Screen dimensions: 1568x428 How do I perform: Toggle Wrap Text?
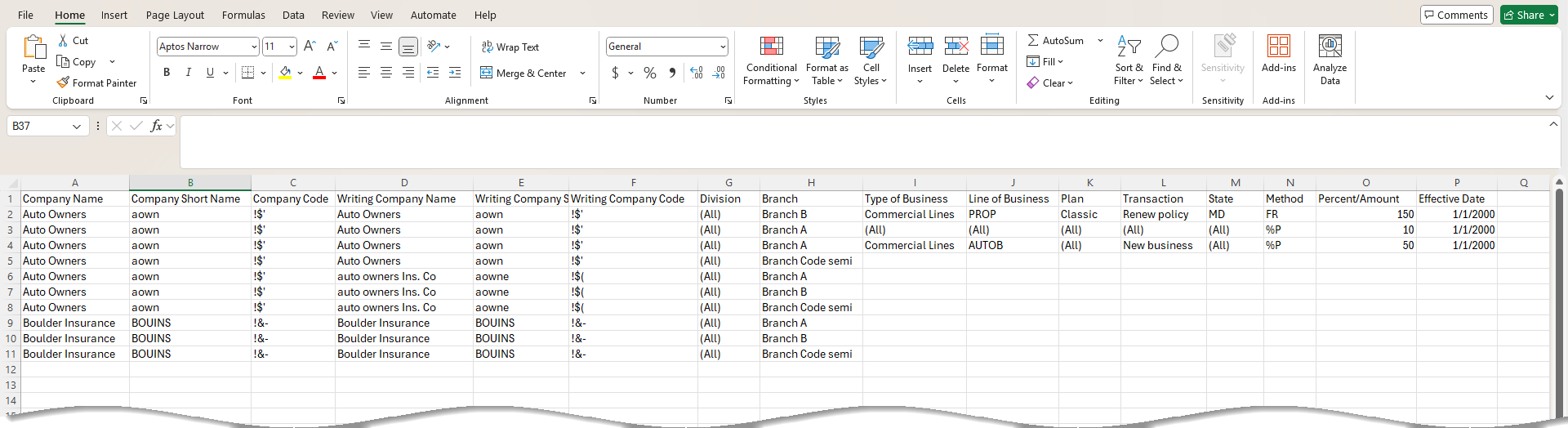pyautogui.click(x=510, y=47)
